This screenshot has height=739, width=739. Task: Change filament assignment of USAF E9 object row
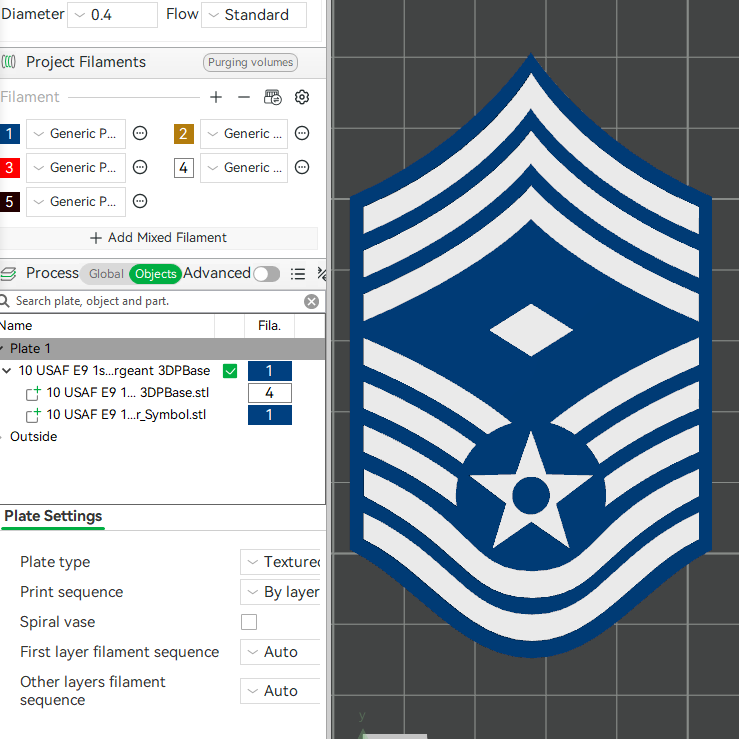[x=270, y=371]
